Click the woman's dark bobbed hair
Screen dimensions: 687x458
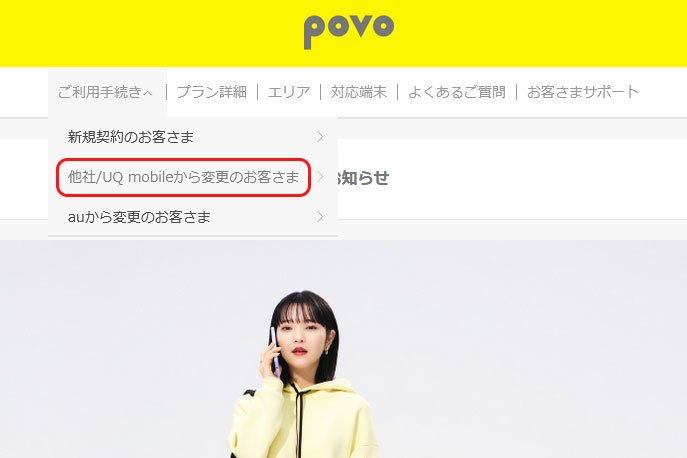tap(302, 307)
